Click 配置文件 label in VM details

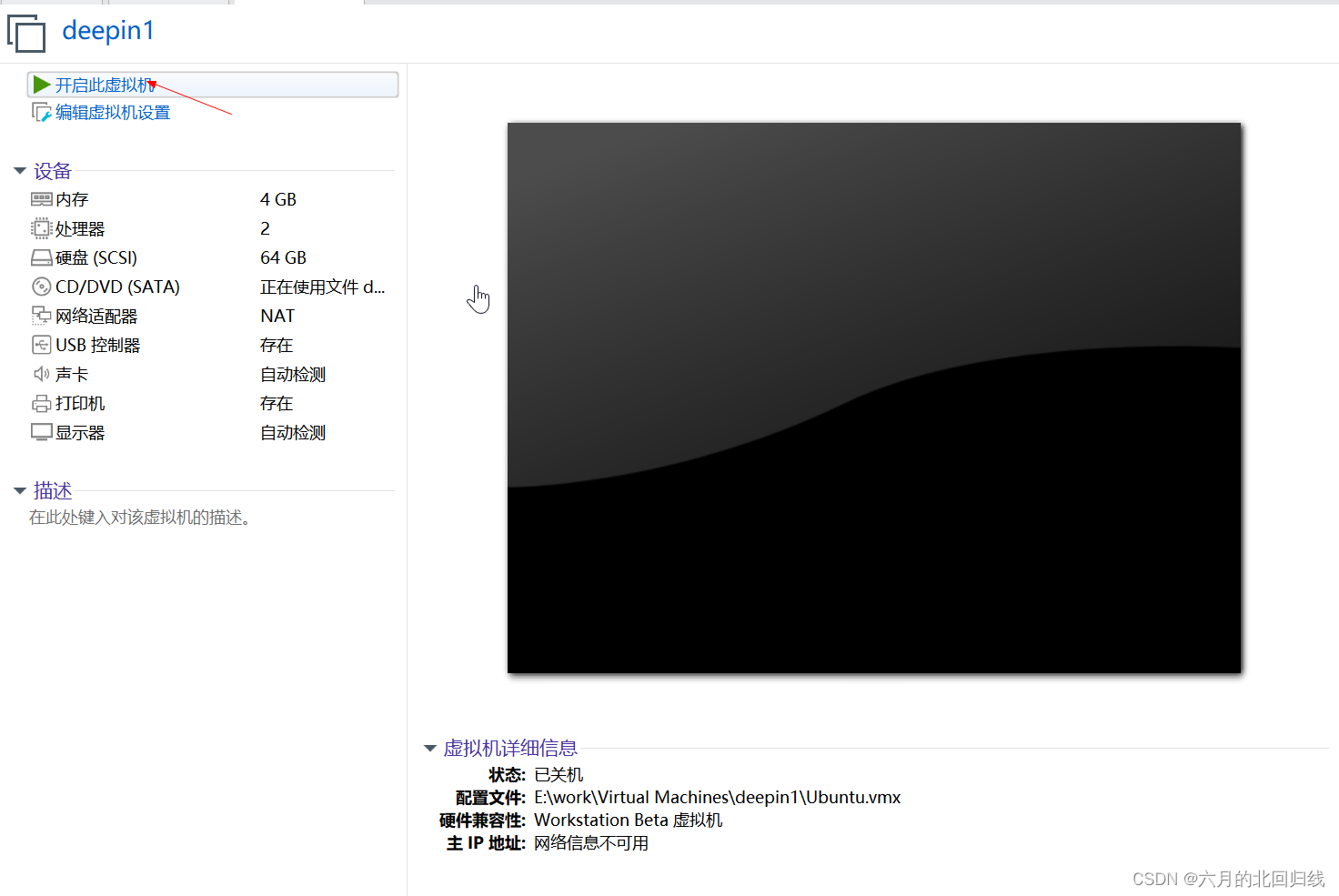490,798
